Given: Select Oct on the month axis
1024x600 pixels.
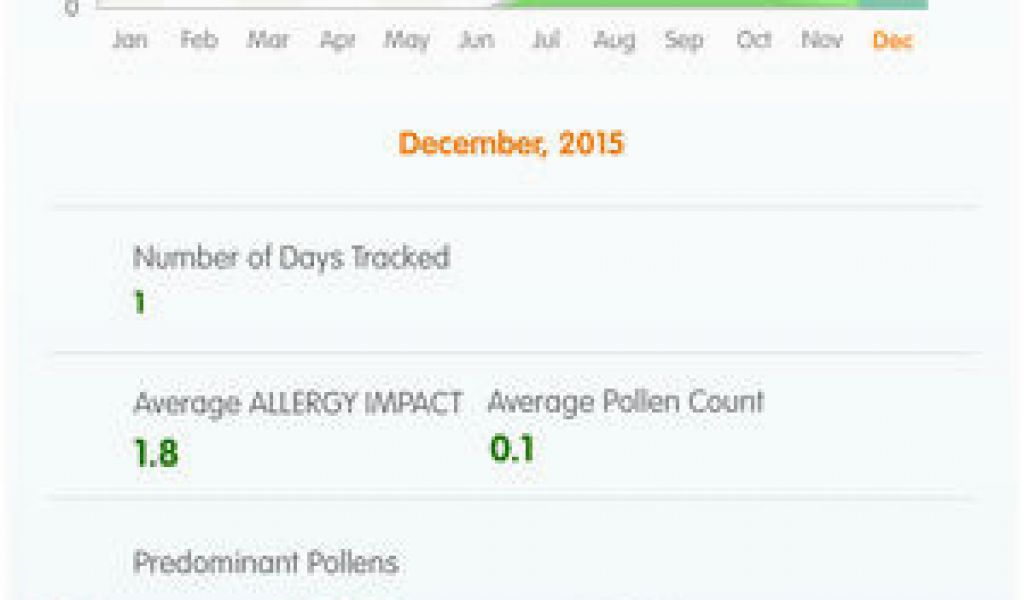Looking at the screenshot, I should tap(754, 40).
